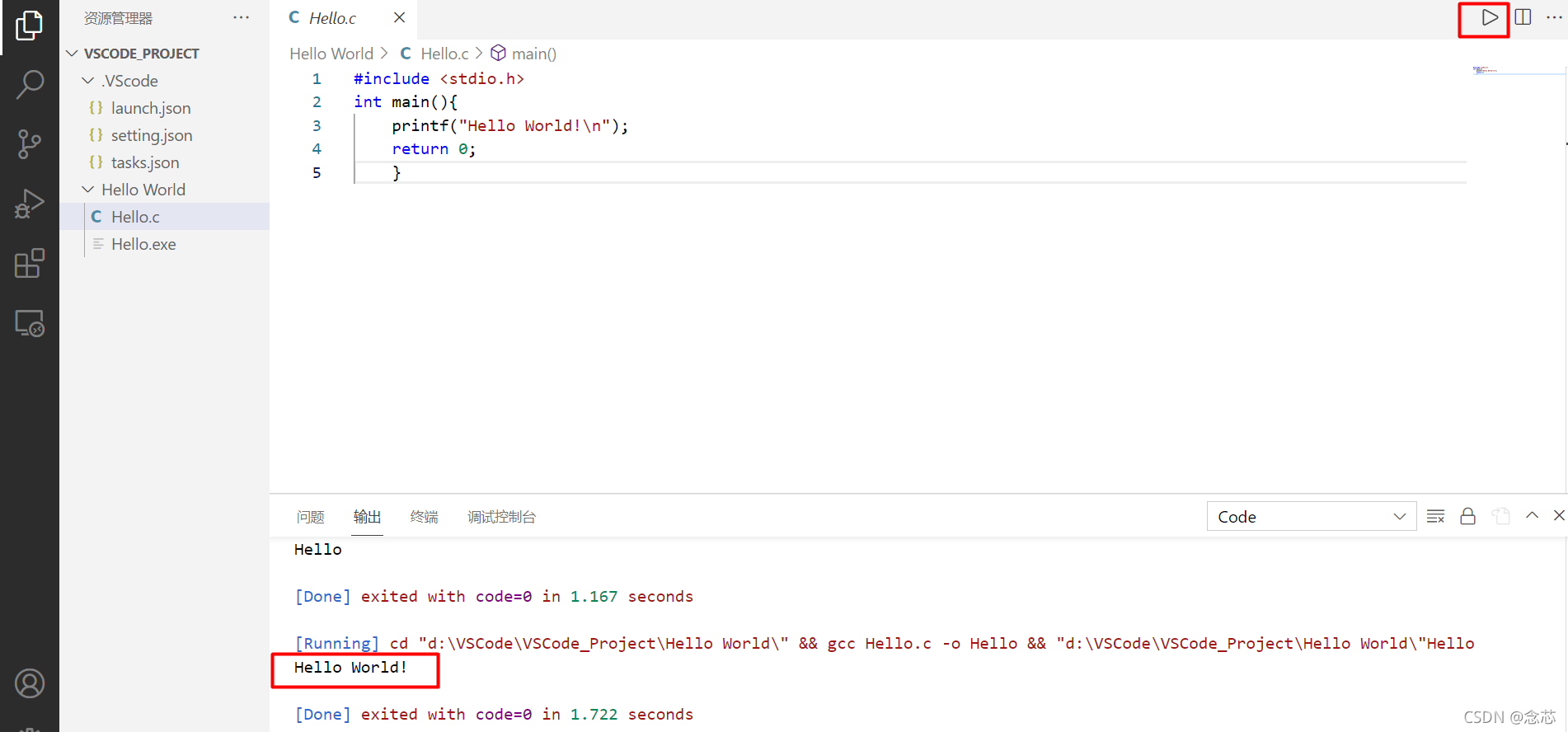
Task: Close the bottom panel
Action: [1558, 515]
